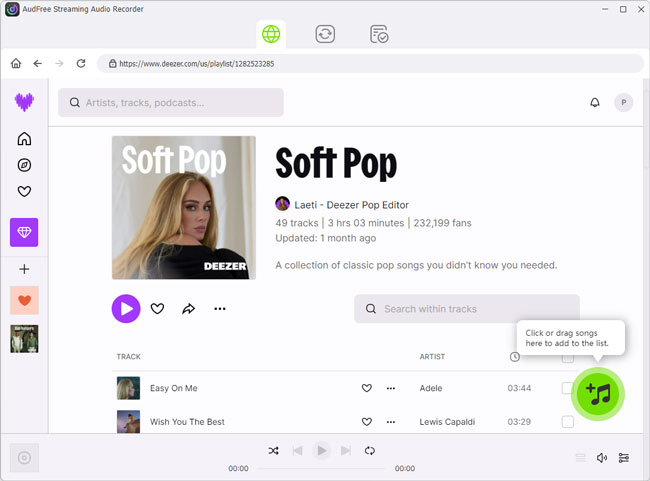650x481 pixels.
Task: Open artist Lewis Capaldi link
Action: tap(447, 422)
